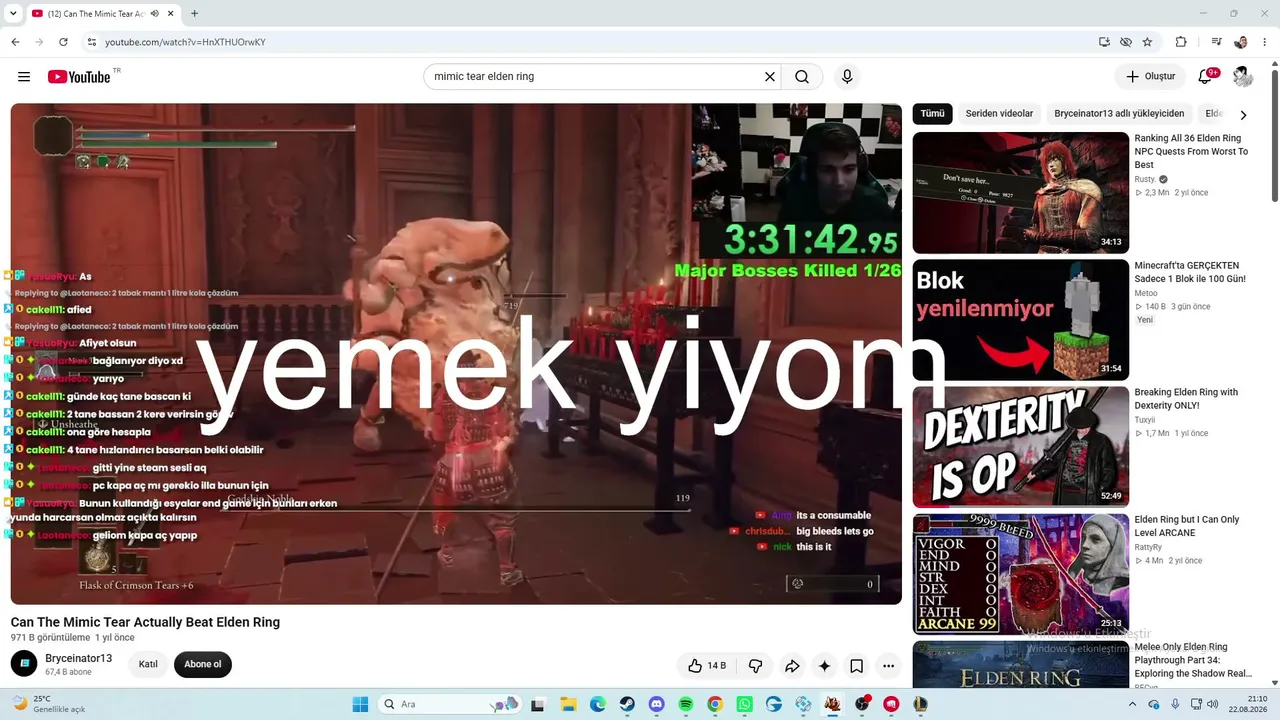Mute the tab via speaker icon
The height and width of the screenshot is (720, 1280).
coord(154,14)
